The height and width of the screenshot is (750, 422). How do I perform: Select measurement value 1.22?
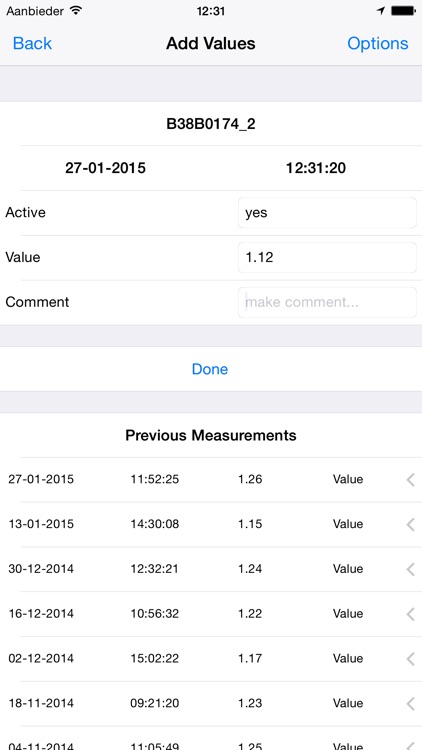pyautogui.click(x=250, y=614)
